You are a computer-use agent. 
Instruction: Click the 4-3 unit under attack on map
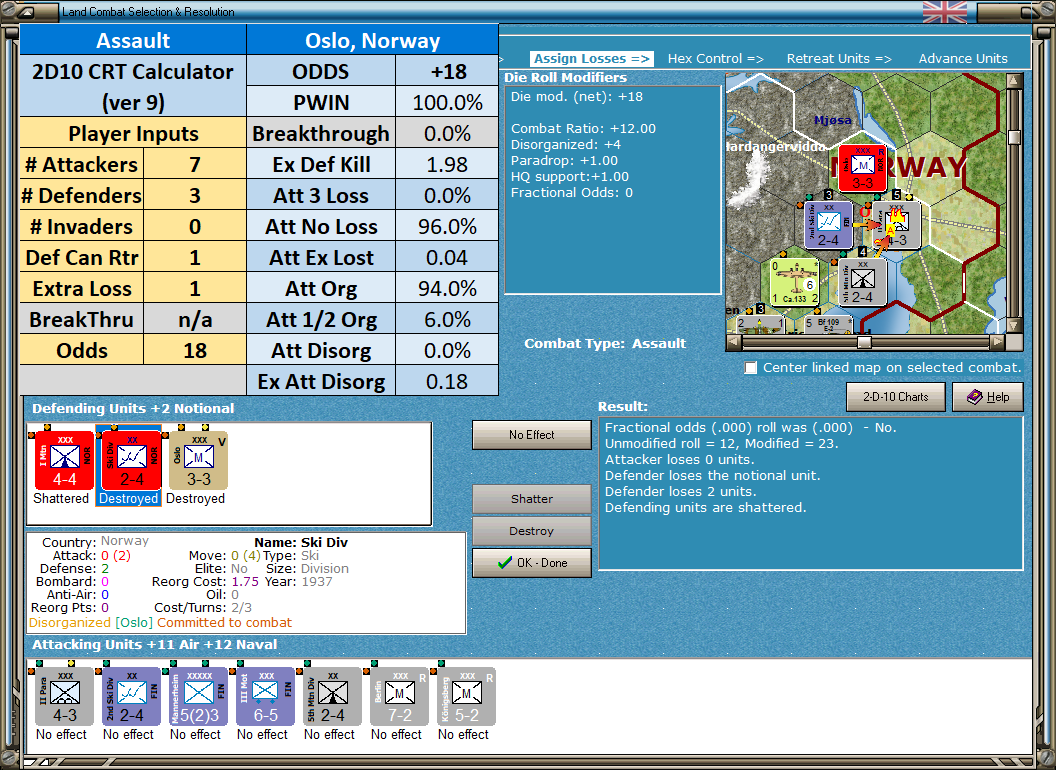896,225
